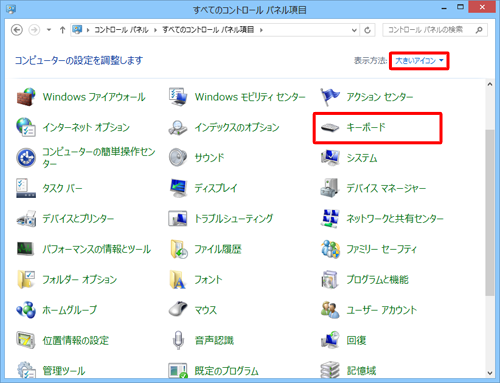Select すべてのコントロール パネル項目 breadcrumb segment
This screenshot has height=383, width=500.
(x=208, y=30)
